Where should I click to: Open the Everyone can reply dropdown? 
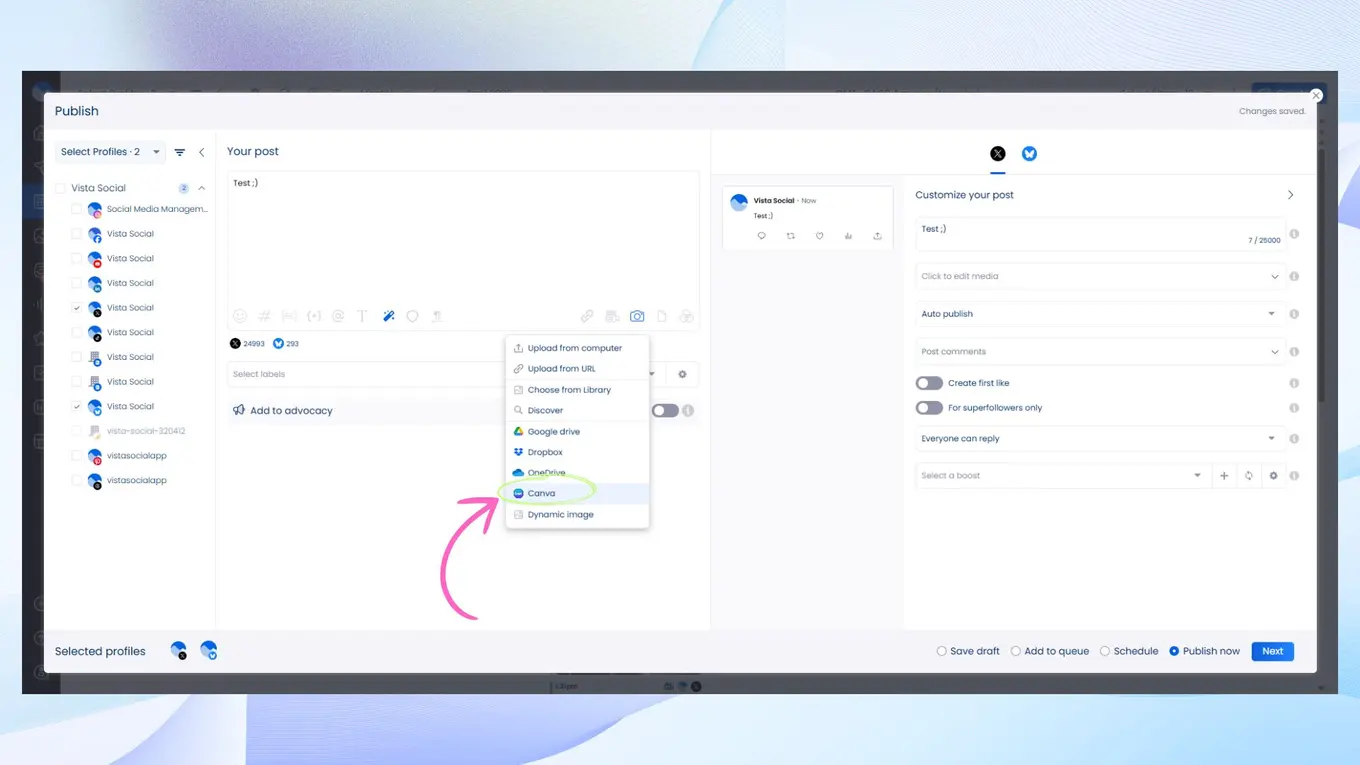point(1098,439)
